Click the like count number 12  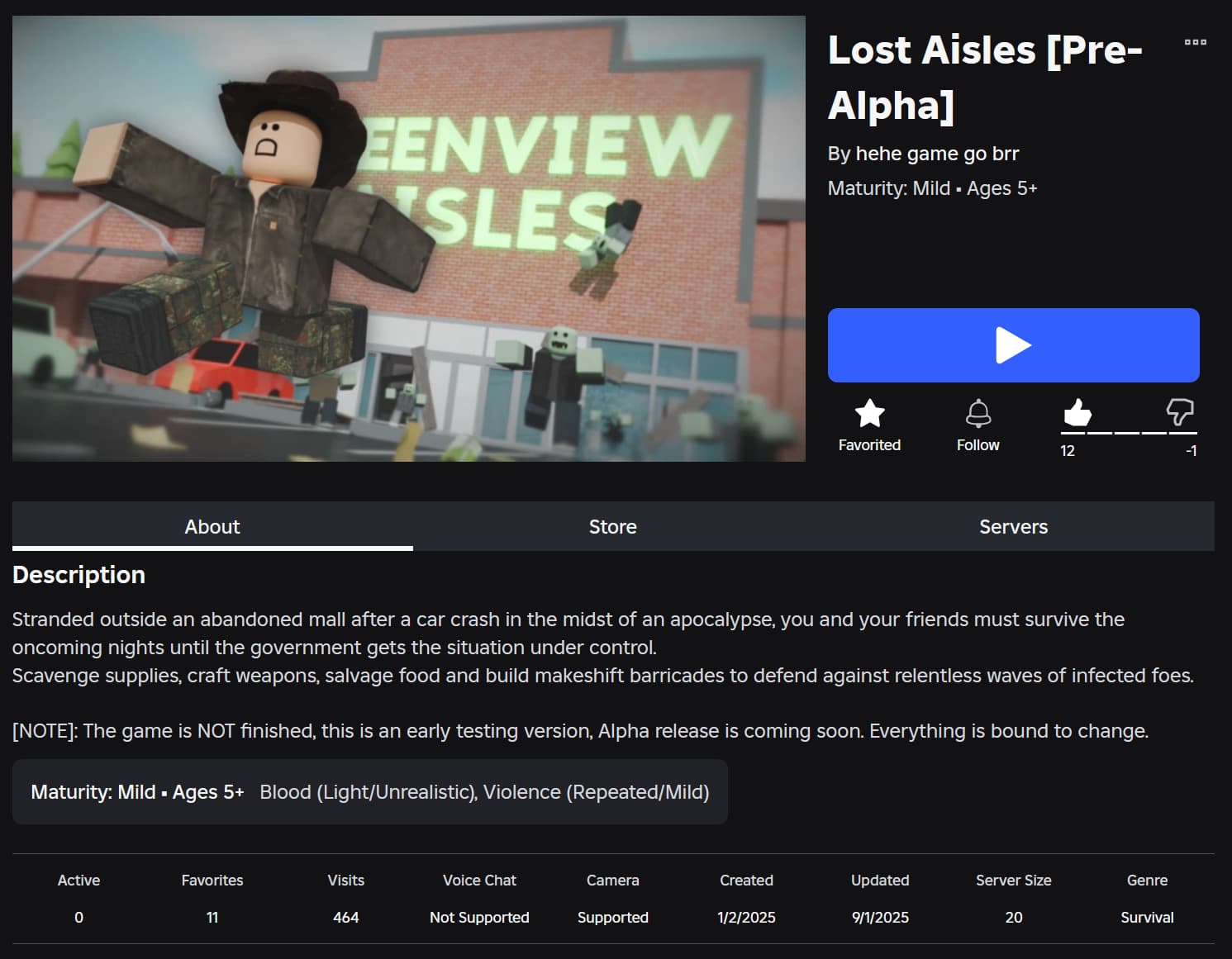(x=1068, y=450)
